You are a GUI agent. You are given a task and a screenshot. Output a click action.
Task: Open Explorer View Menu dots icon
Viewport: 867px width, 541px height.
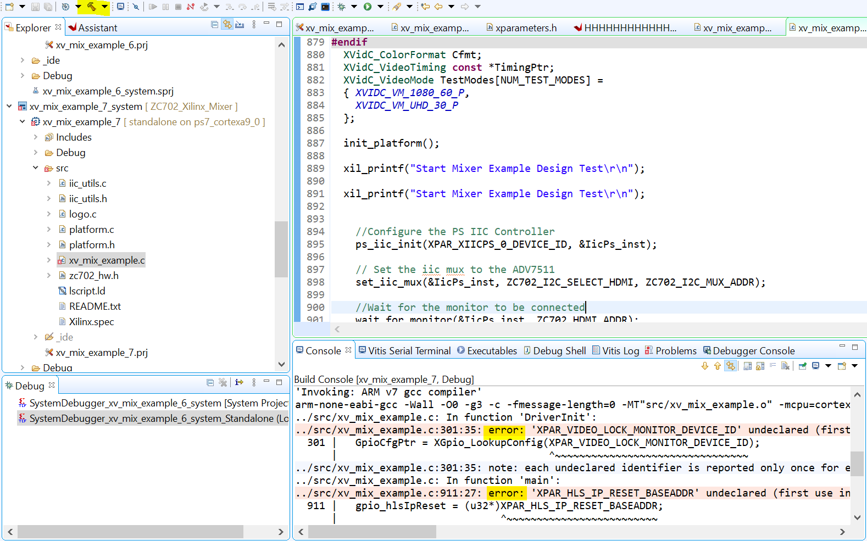(253, 25)
